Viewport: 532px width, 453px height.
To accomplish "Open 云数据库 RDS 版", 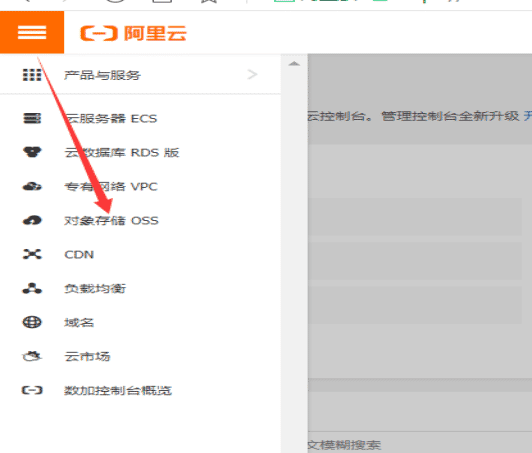I will coord(122,153).
